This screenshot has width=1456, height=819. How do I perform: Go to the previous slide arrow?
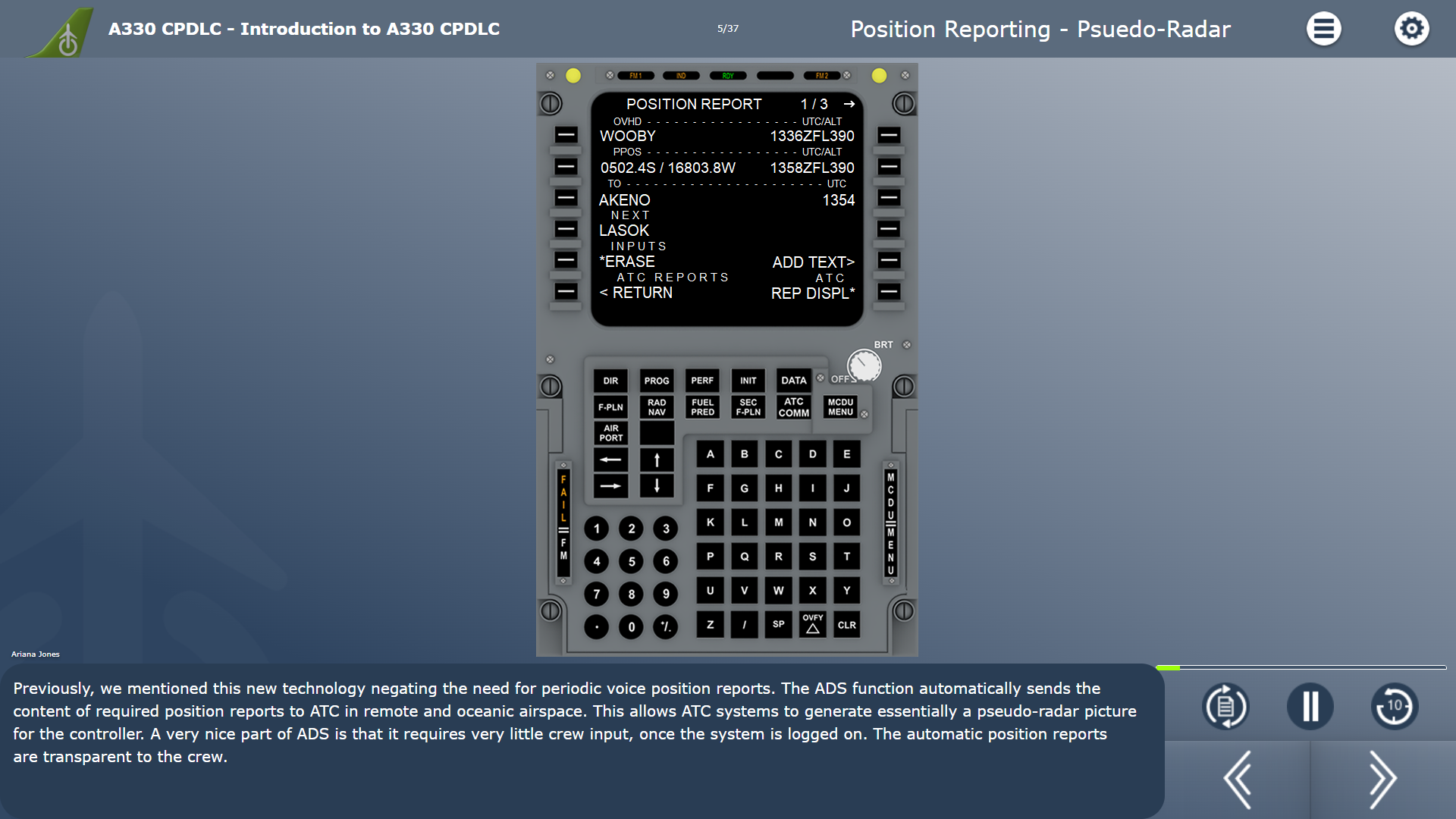(1238, 780)
